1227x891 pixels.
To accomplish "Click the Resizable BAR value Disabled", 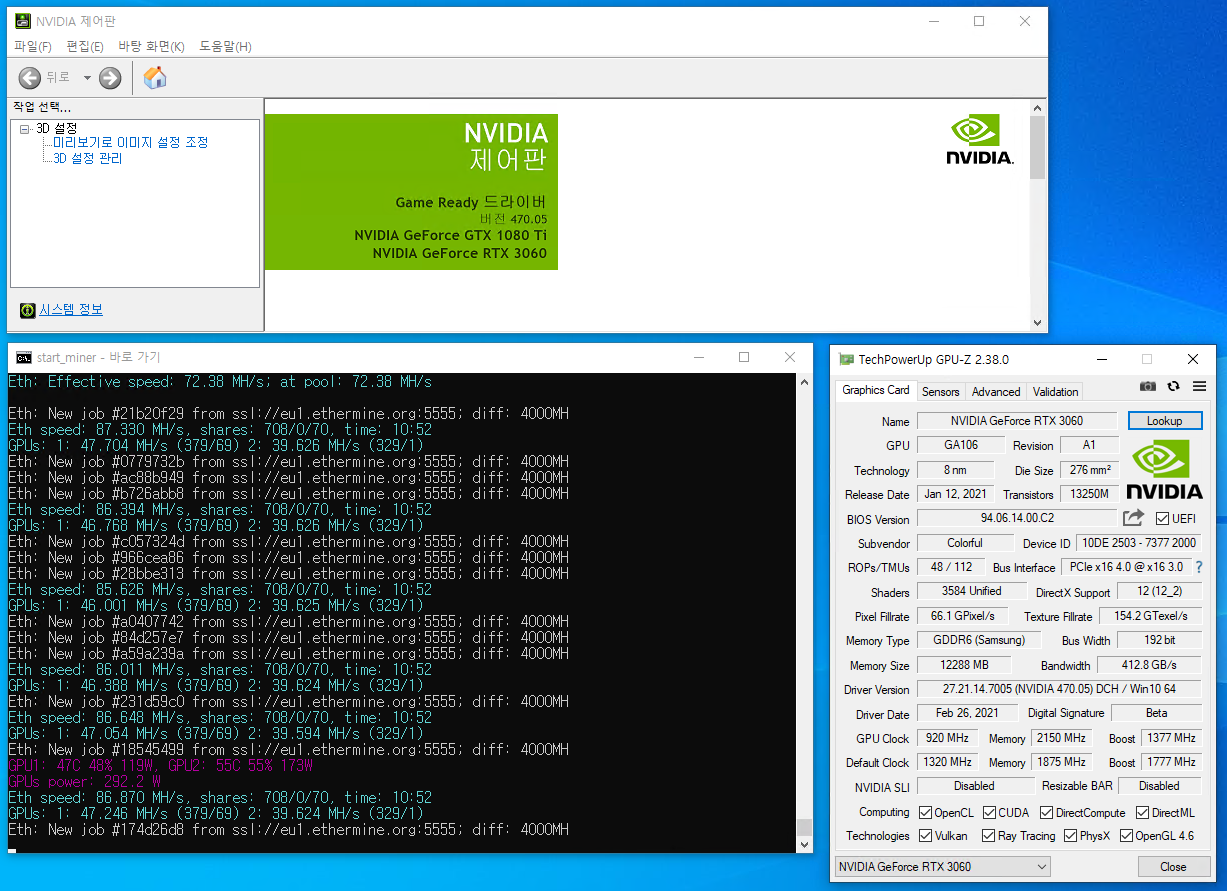I will coord(1159,786).
